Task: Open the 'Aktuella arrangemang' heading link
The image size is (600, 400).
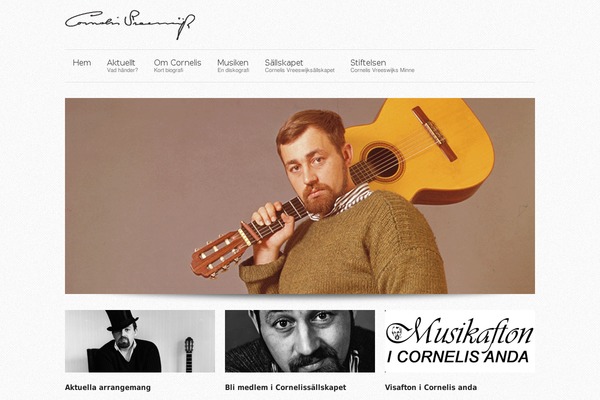Action: [x=108, y=387]
